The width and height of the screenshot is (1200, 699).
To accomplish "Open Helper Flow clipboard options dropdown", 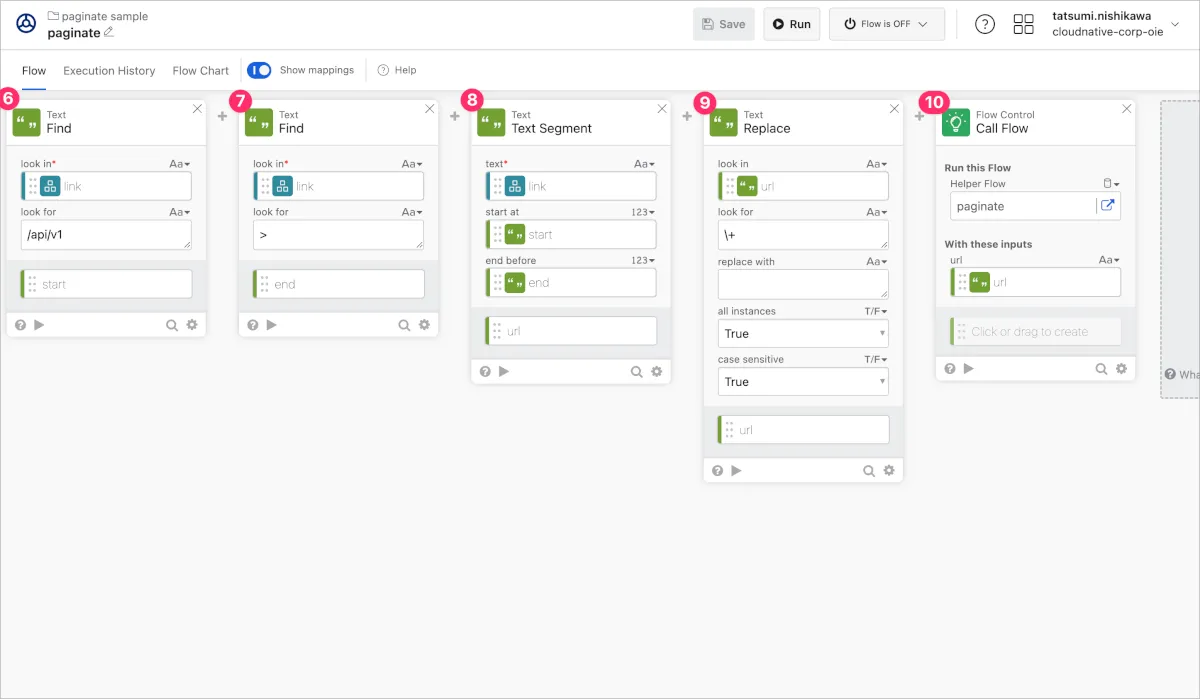I will (1111, 184).
